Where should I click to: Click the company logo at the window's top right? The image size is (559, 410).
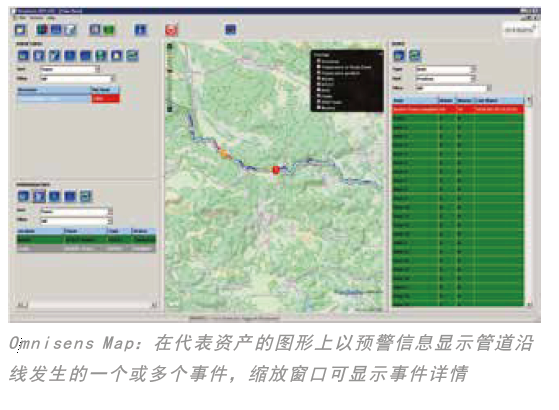coord(520,30)
